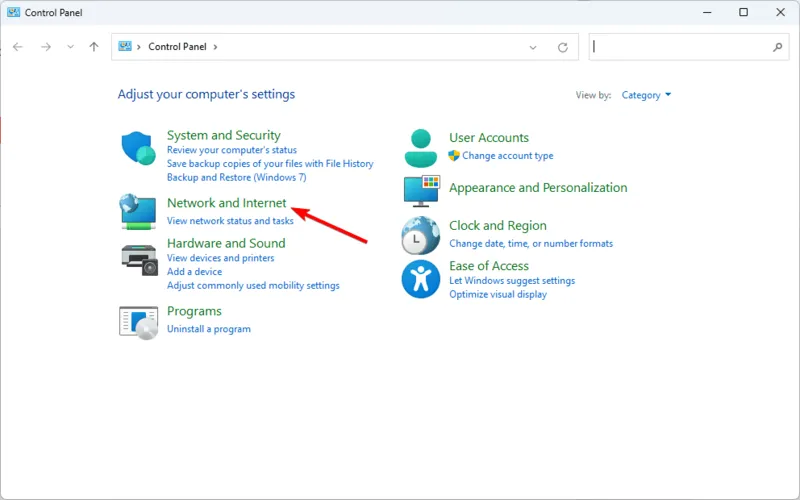The height and width of the screenshot is (500, 800).
Task: Click the Programs category icon
Action: [x=138, y=321]
